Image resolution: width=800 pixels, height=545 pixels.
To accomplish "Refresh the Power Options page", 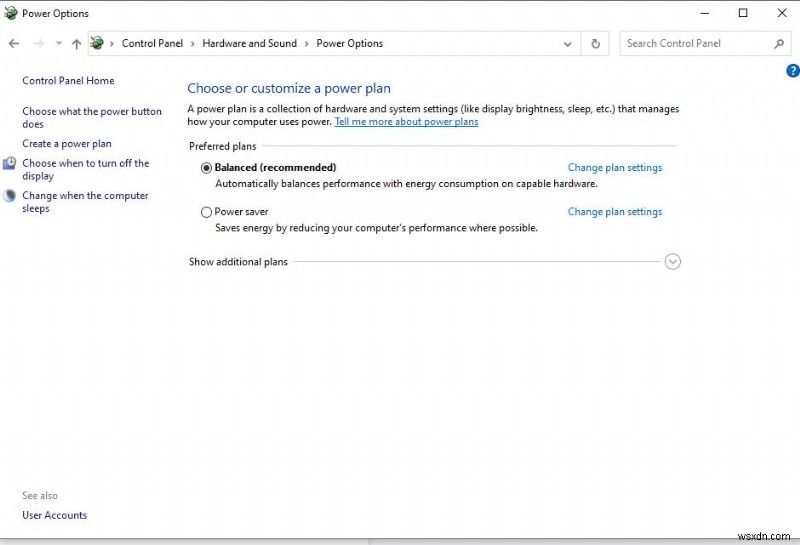I will click(595, 44).
